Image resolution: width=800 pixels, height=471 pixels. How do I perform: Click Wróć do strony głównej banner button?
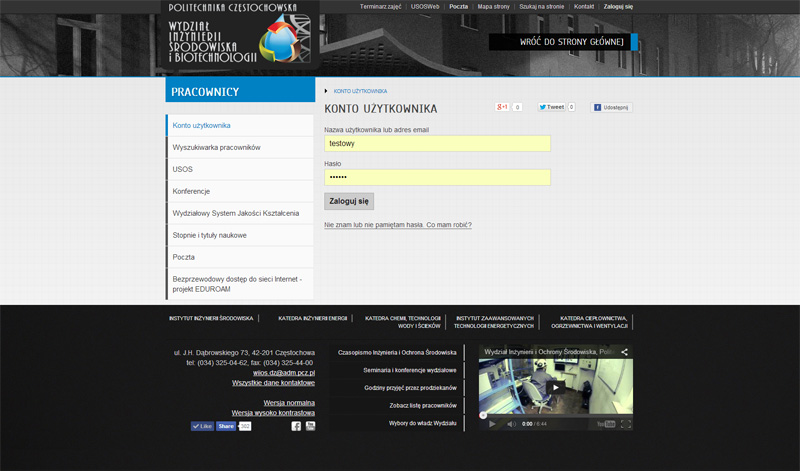(563, 42)
